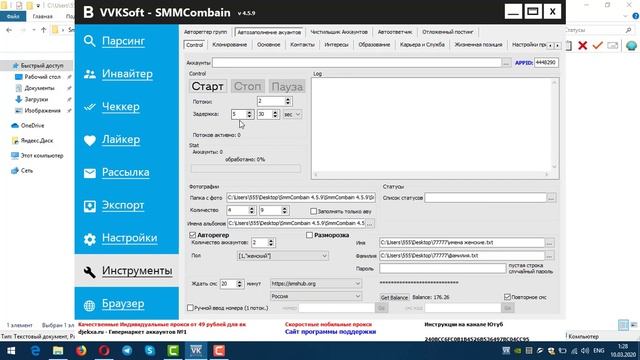Click the Лайкер heart icon

89,140
